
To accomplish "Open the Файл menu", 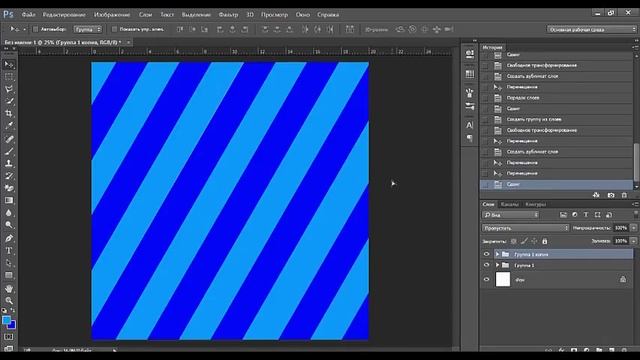I will tap(28, 15).
